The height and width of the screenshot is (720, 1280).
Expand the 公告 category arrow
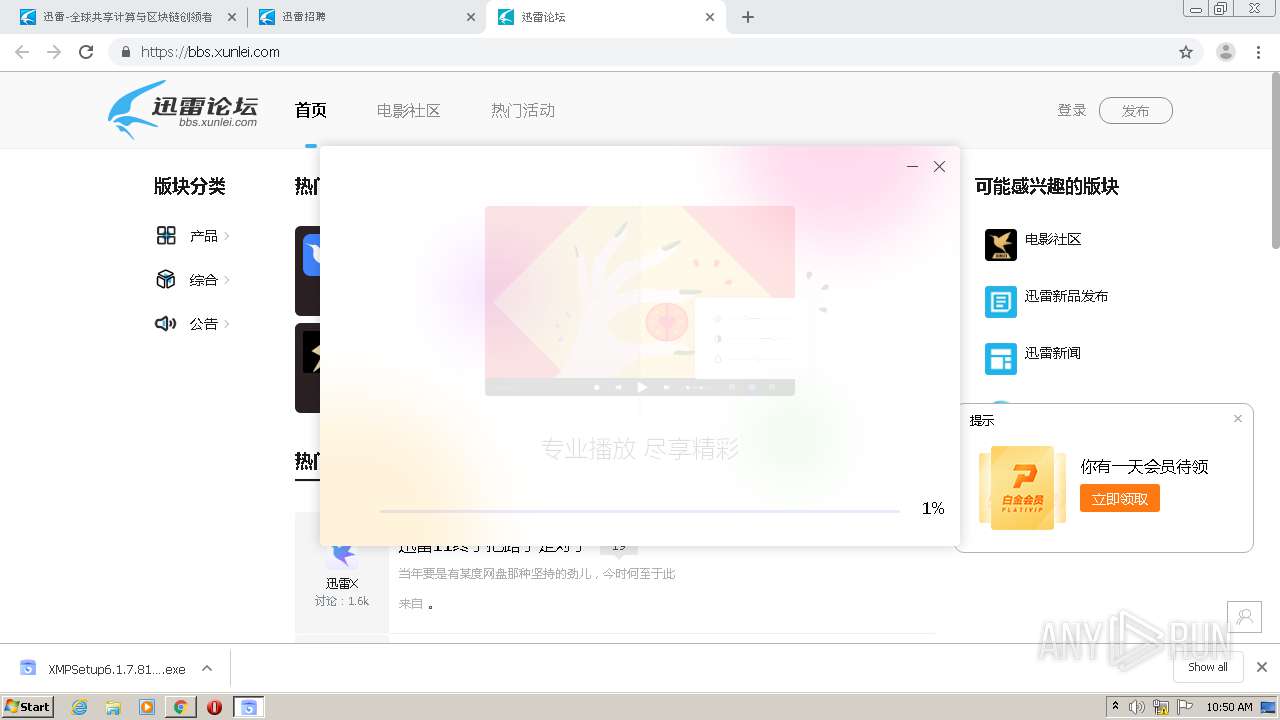pyautogui.click(x=227, y=324)
